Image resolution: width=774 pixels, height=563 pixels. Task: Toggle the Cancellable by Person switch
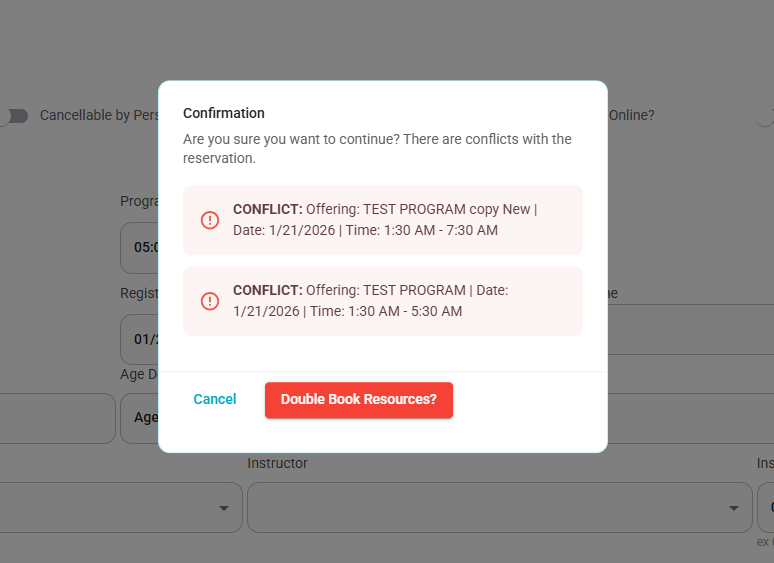point(14,116)
